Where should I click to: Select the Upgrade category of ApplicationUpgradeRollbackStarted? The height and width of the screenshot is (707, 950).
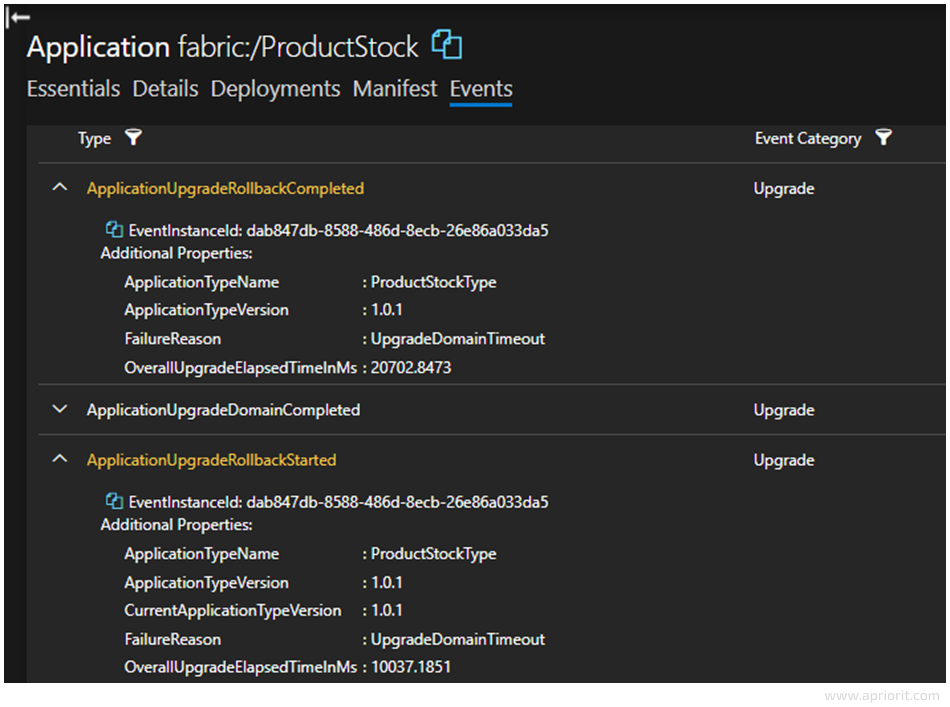point(784,460)
